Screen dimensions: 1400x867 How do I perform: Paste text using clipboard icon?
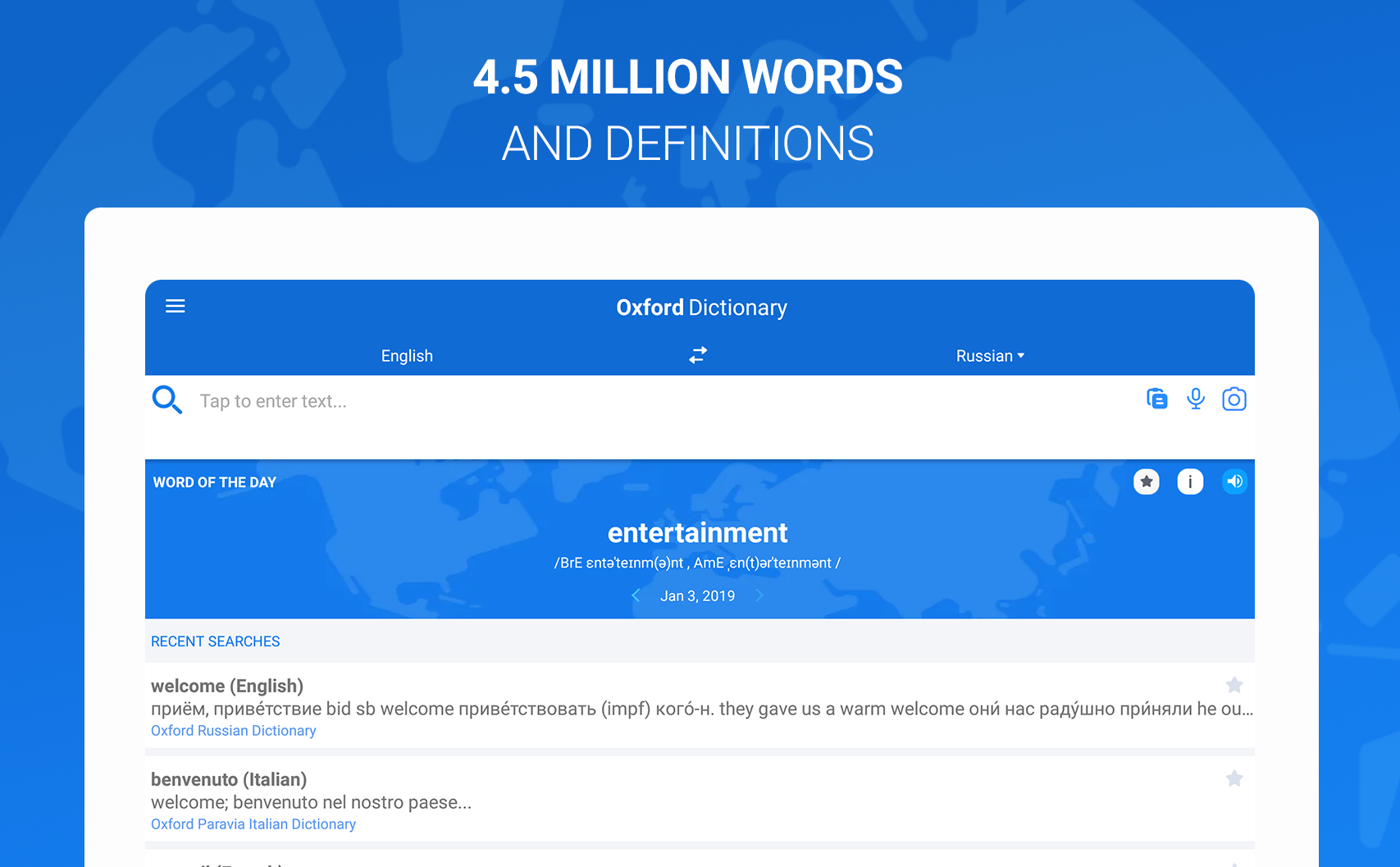1156,399
